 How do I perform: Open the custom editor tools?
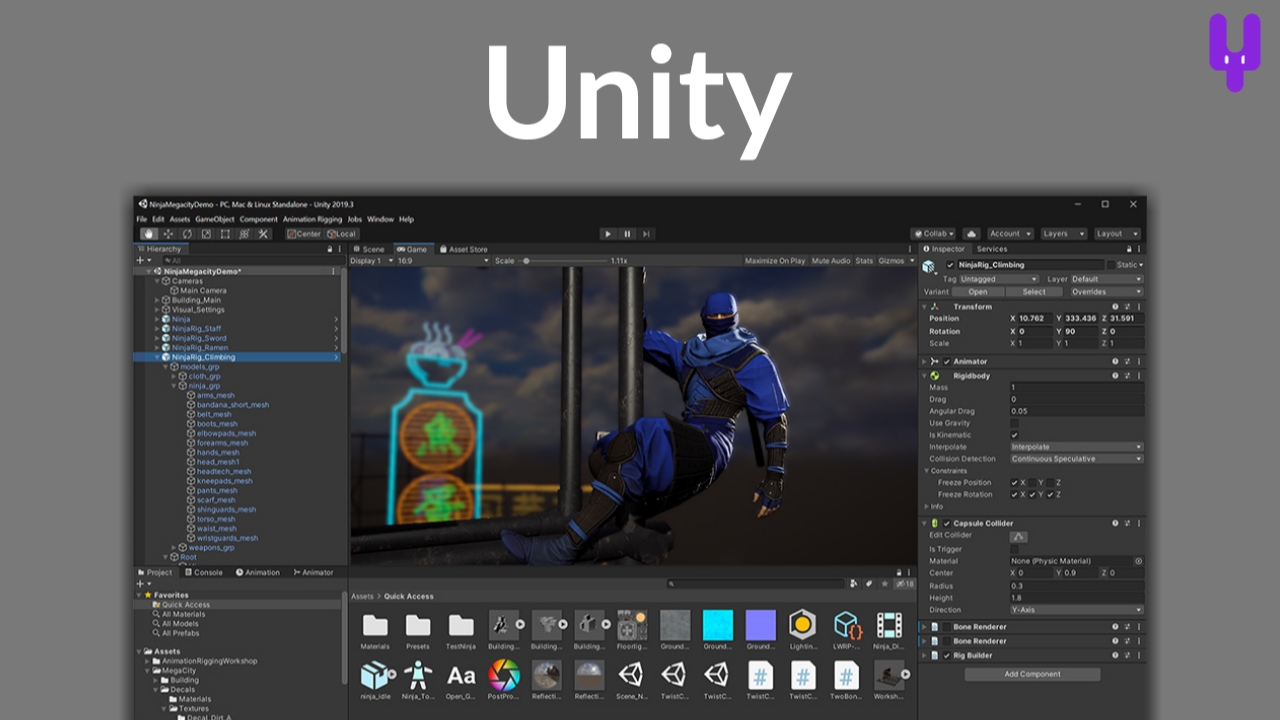click(263, 234)
